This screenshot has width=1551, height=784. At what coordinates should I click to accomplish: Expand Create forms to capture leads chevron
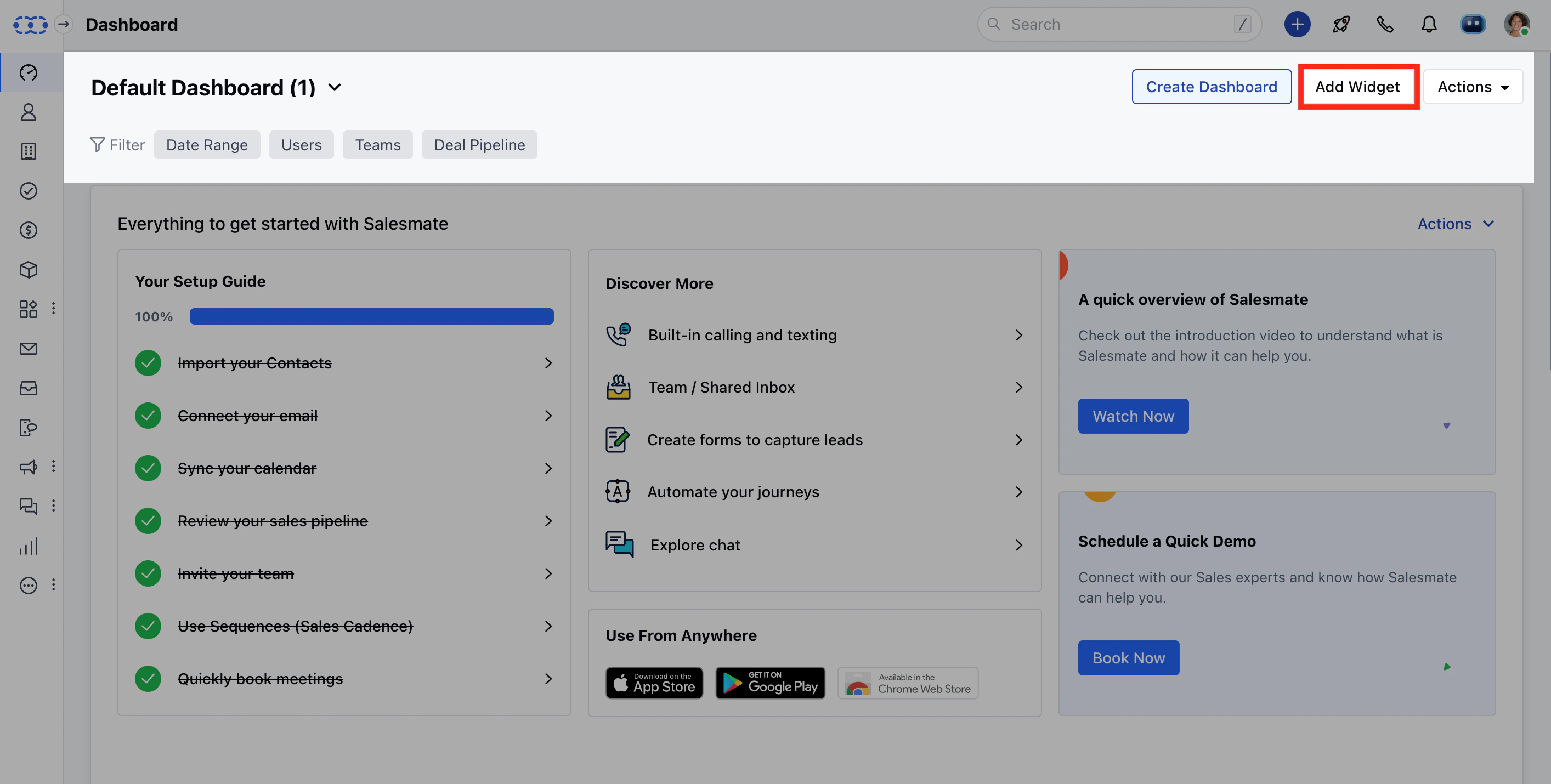tap(1019, 440)
